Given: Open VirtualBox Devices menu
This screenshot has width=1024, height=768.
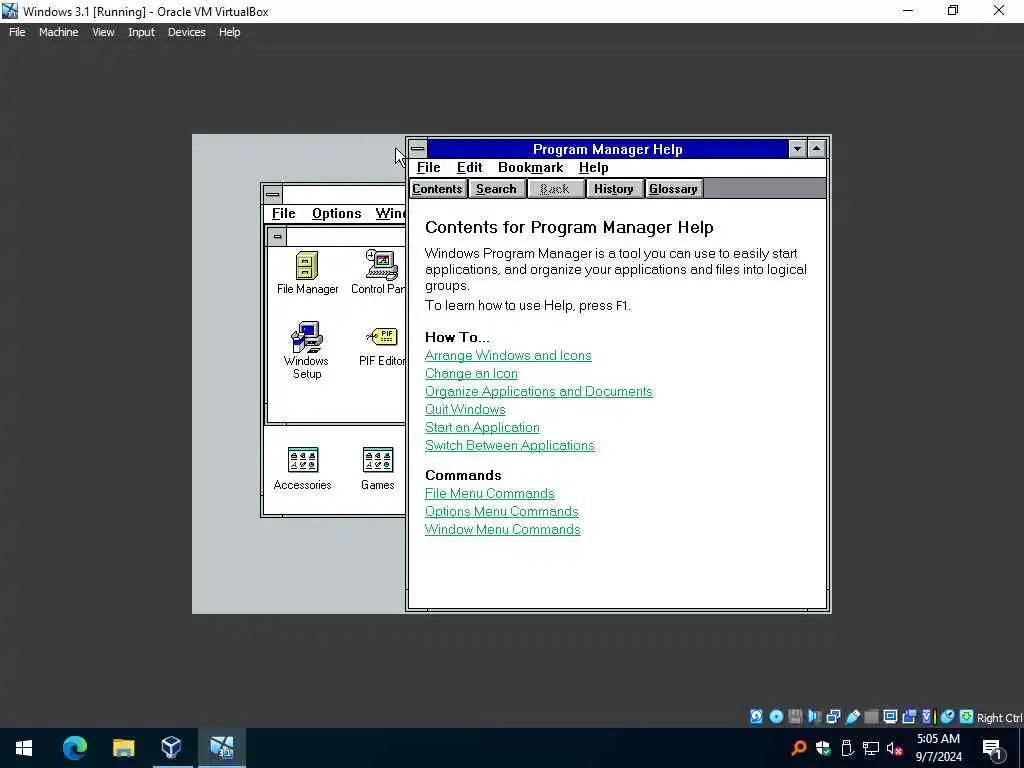Looking at the screenshot, I should pos(186,32).
